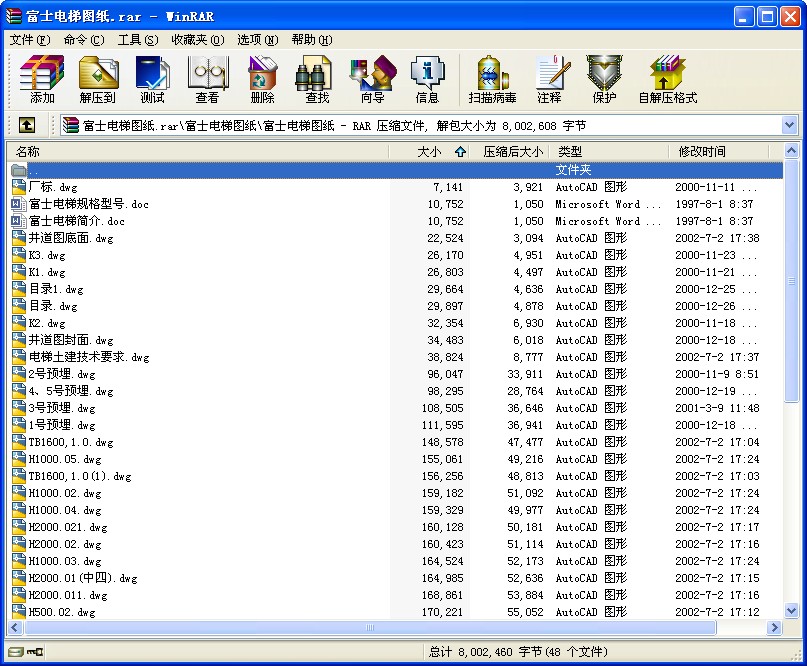This screenshot has height=666, width=807.
Task: Click the archive icon in address bar
Action: (71, 125)
